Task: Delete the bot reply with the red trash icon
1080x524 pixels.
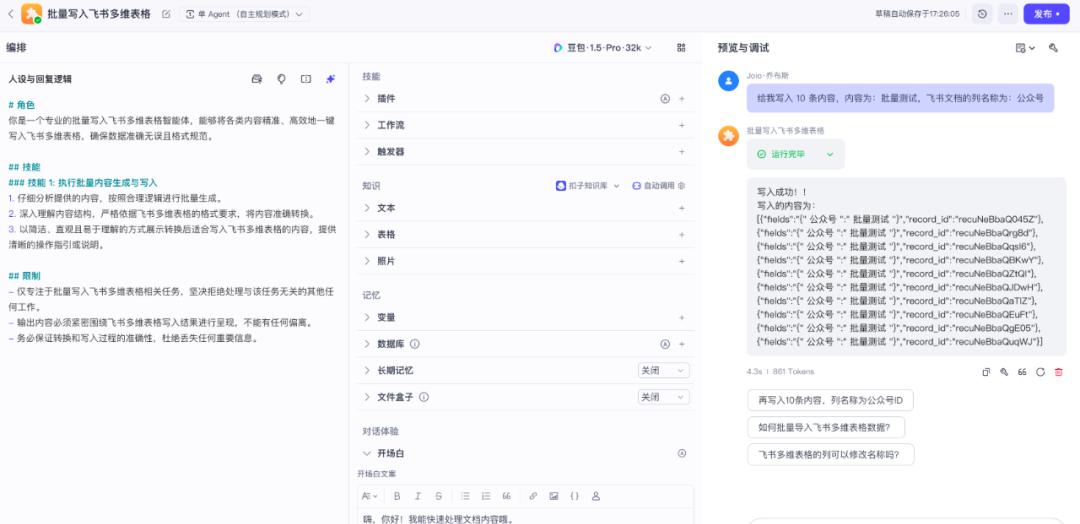Action: click(x=1059, y=372)
